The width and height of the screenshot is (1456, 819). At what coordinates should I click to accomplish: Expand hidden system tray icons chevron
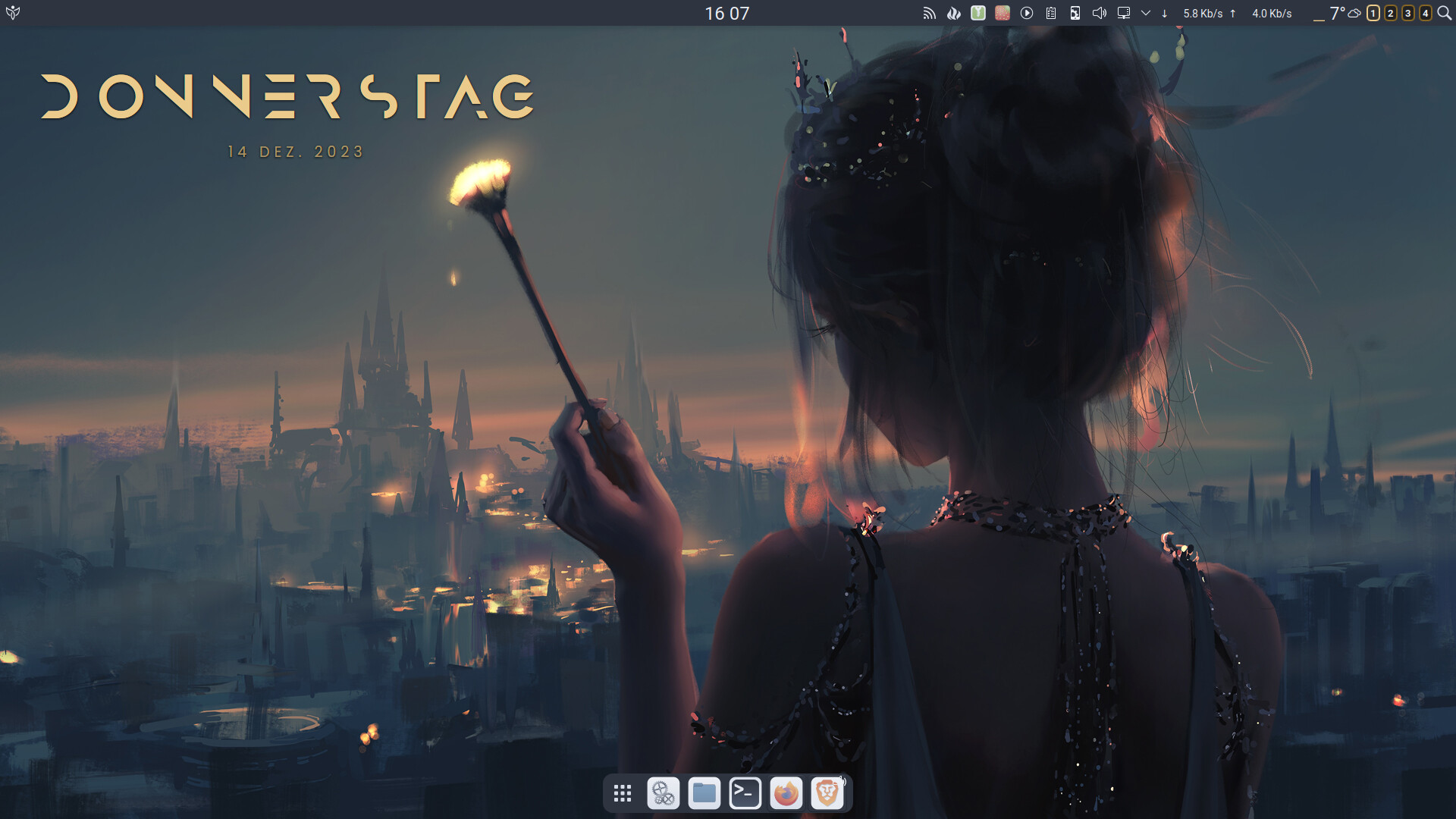tap(1146, 13)
